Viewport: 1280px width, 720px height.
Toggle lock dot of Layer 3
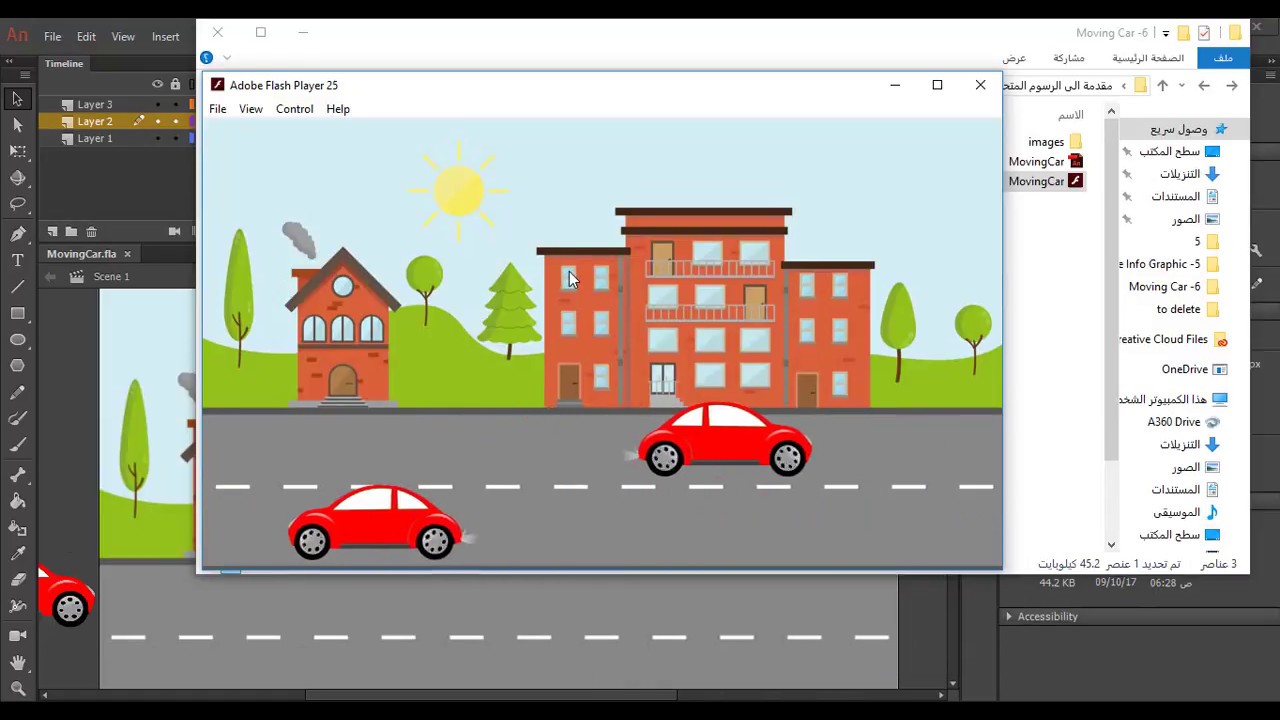click(175, 104)
